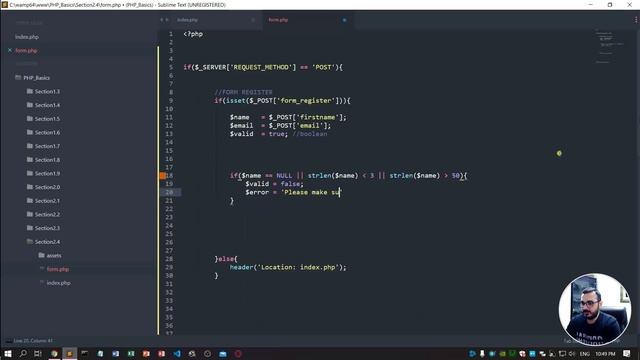Click line number 20 in the gutter

coord(169,192)
